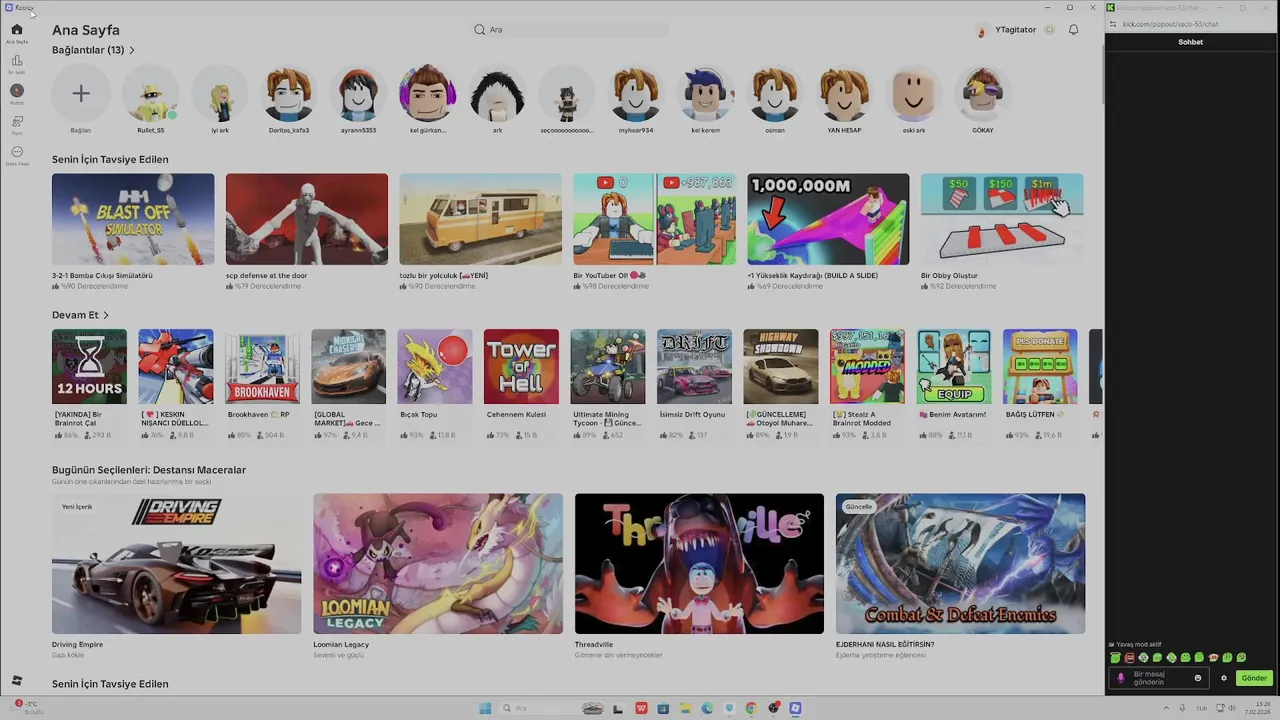Click the Ultimate Mining Tycoon game title
Viewport: 1280px width, 720px height.
click(x=607, y=418)
